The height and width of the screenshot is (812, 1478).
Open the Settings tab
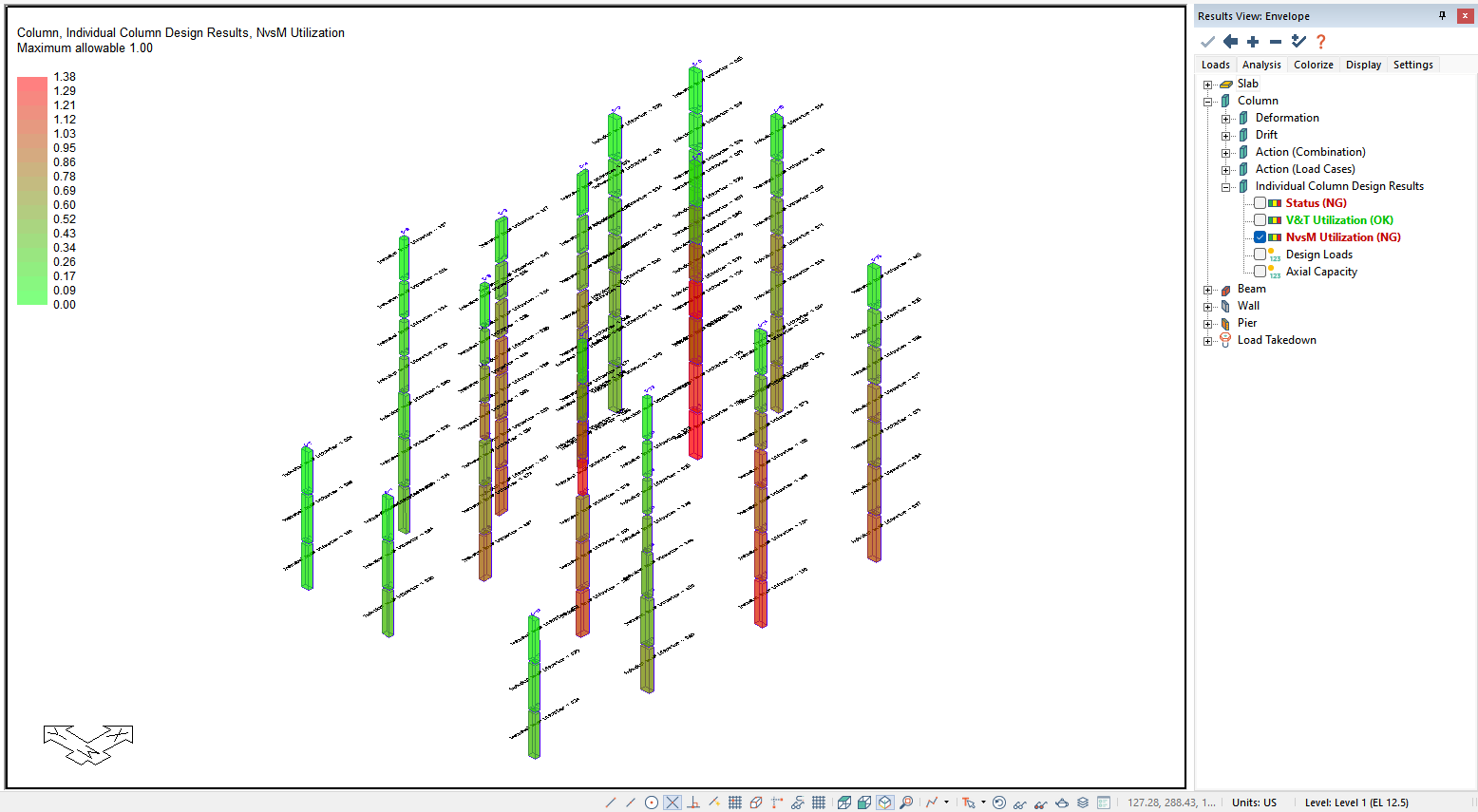(x=1412, y=65)
